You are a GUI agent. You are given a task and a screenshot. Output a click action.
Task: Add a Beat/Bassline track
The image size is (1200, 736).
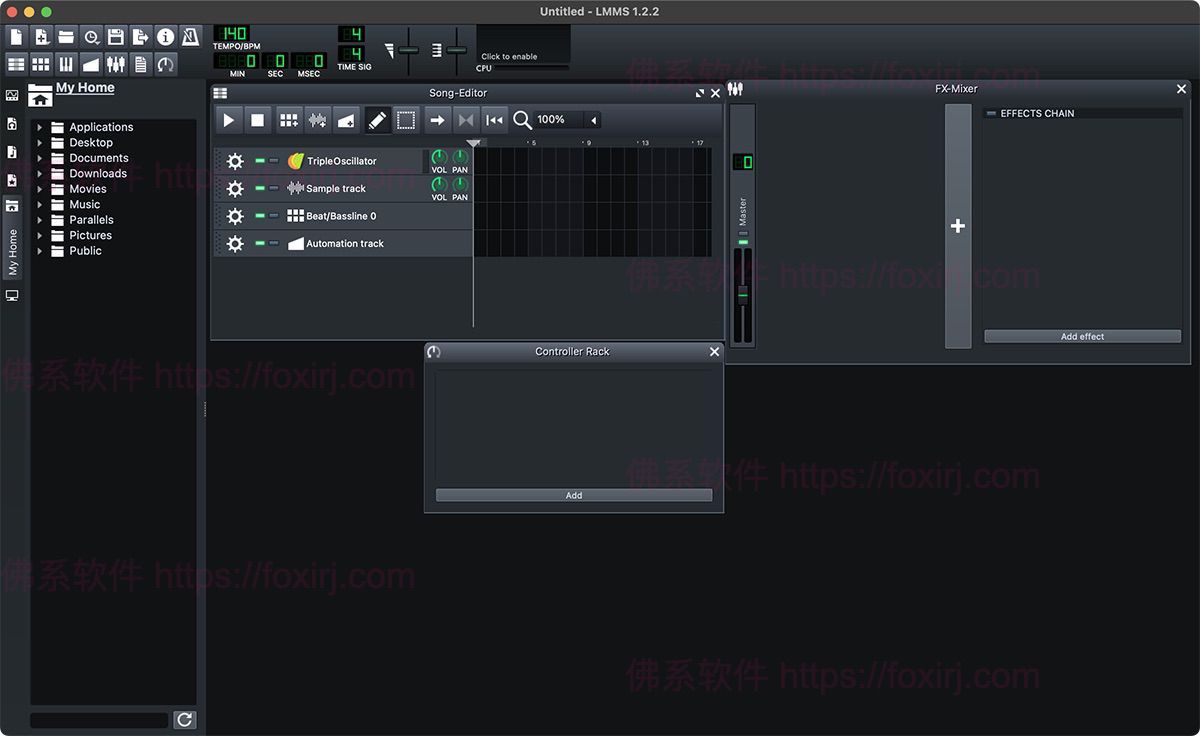point(289,119)
